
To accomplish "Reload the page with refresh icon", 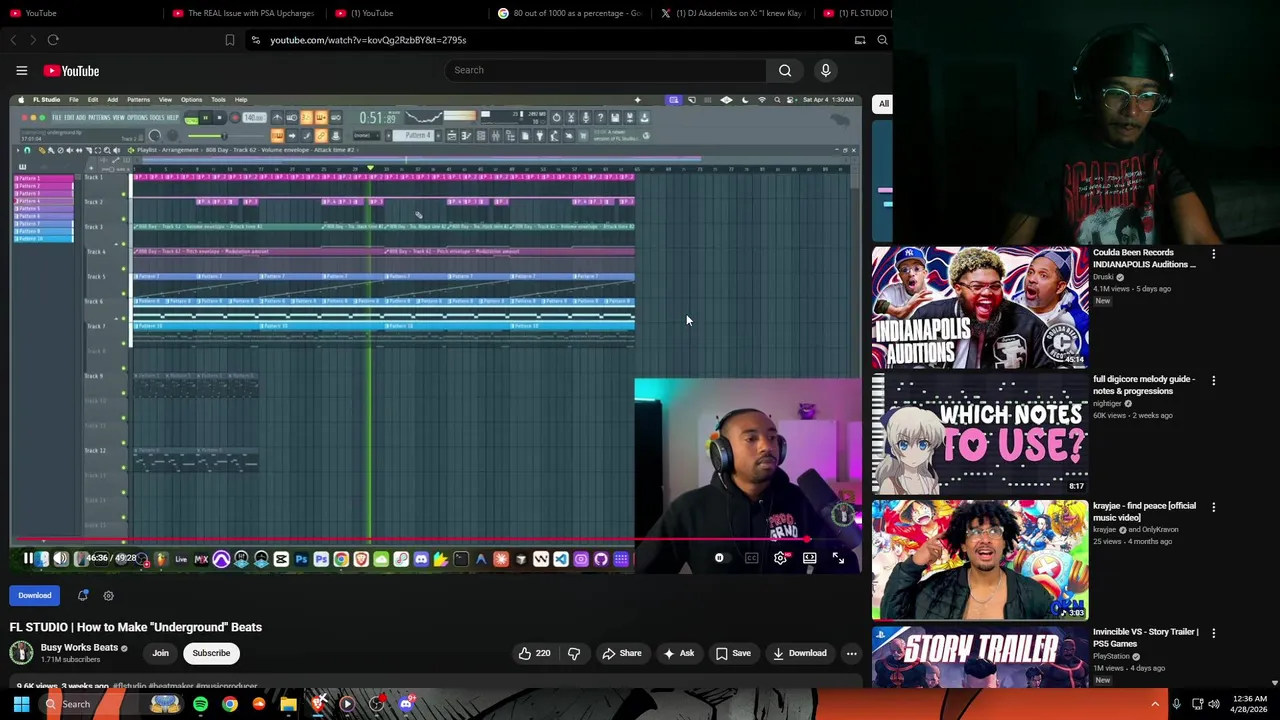I will (x=53, y=40).
